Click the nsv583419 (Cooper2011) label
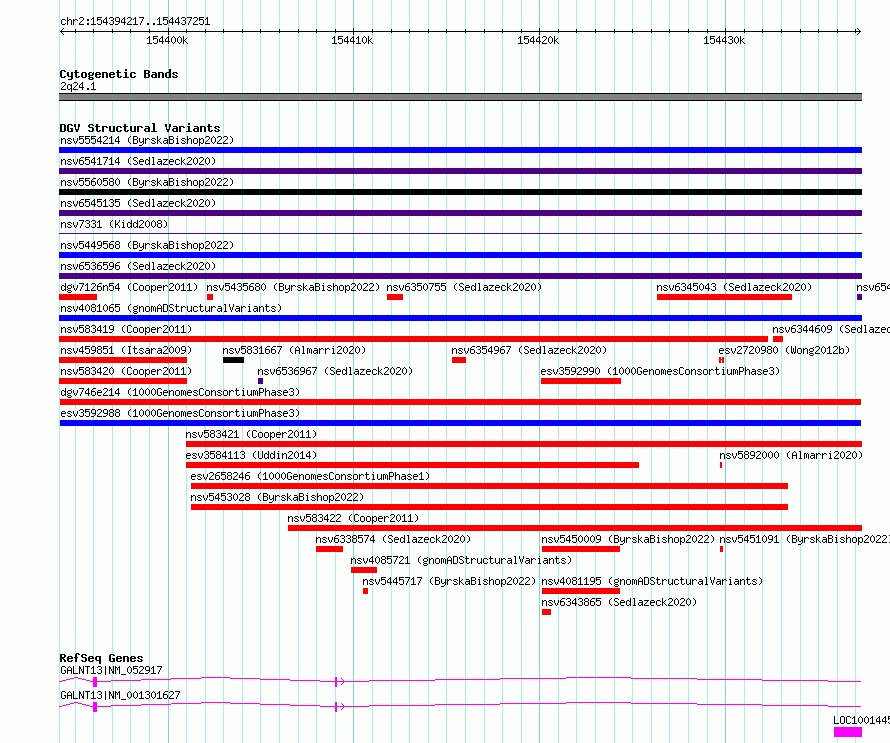890x743 pixels. [126, 329]
